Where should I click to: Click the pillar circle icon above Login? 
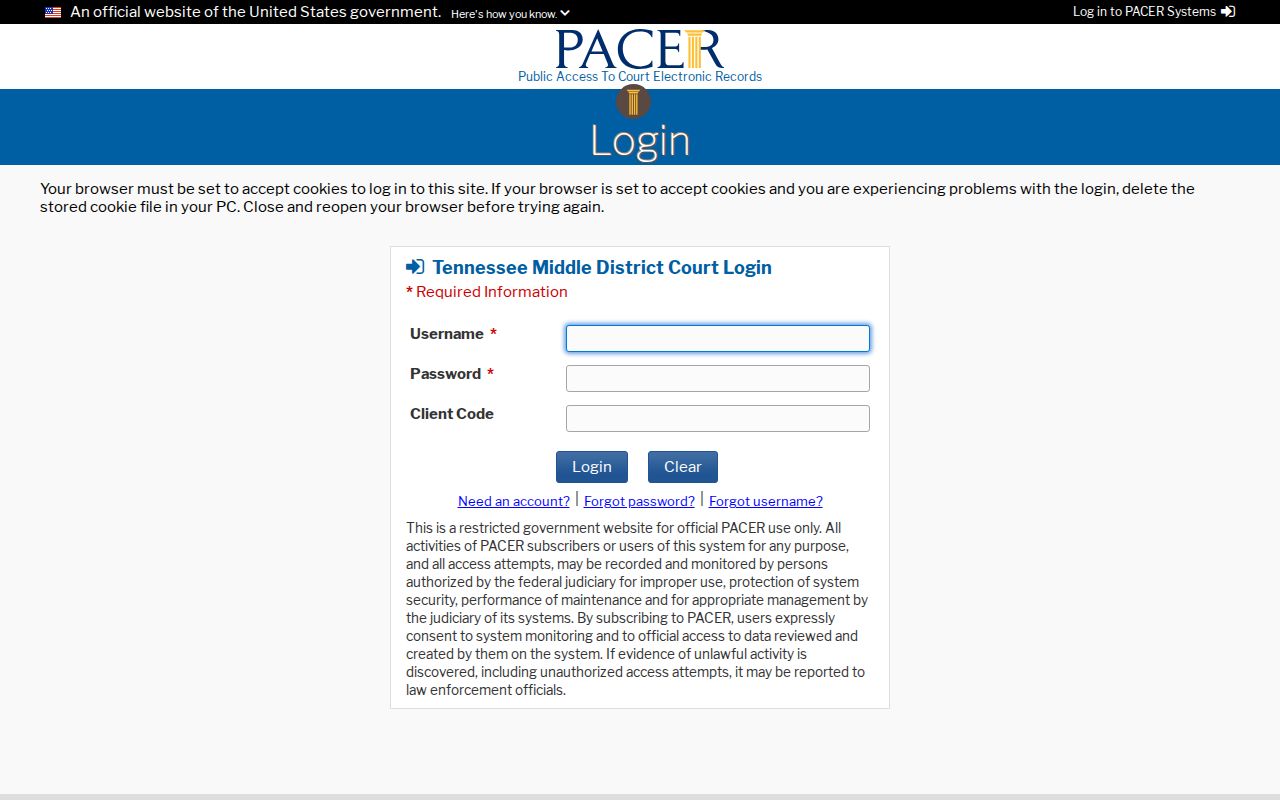633,101
